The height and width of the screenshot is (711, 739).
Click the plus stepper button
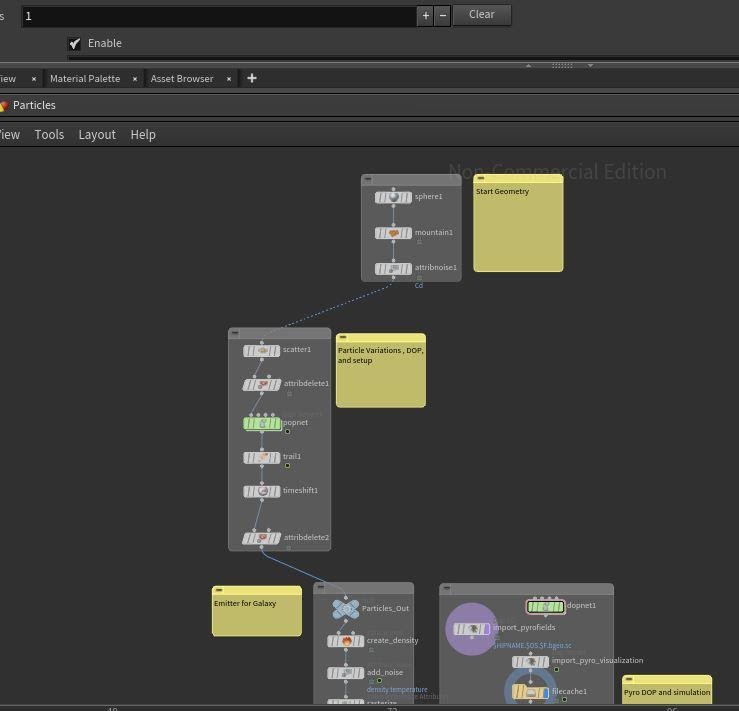(x=426, y=15)
